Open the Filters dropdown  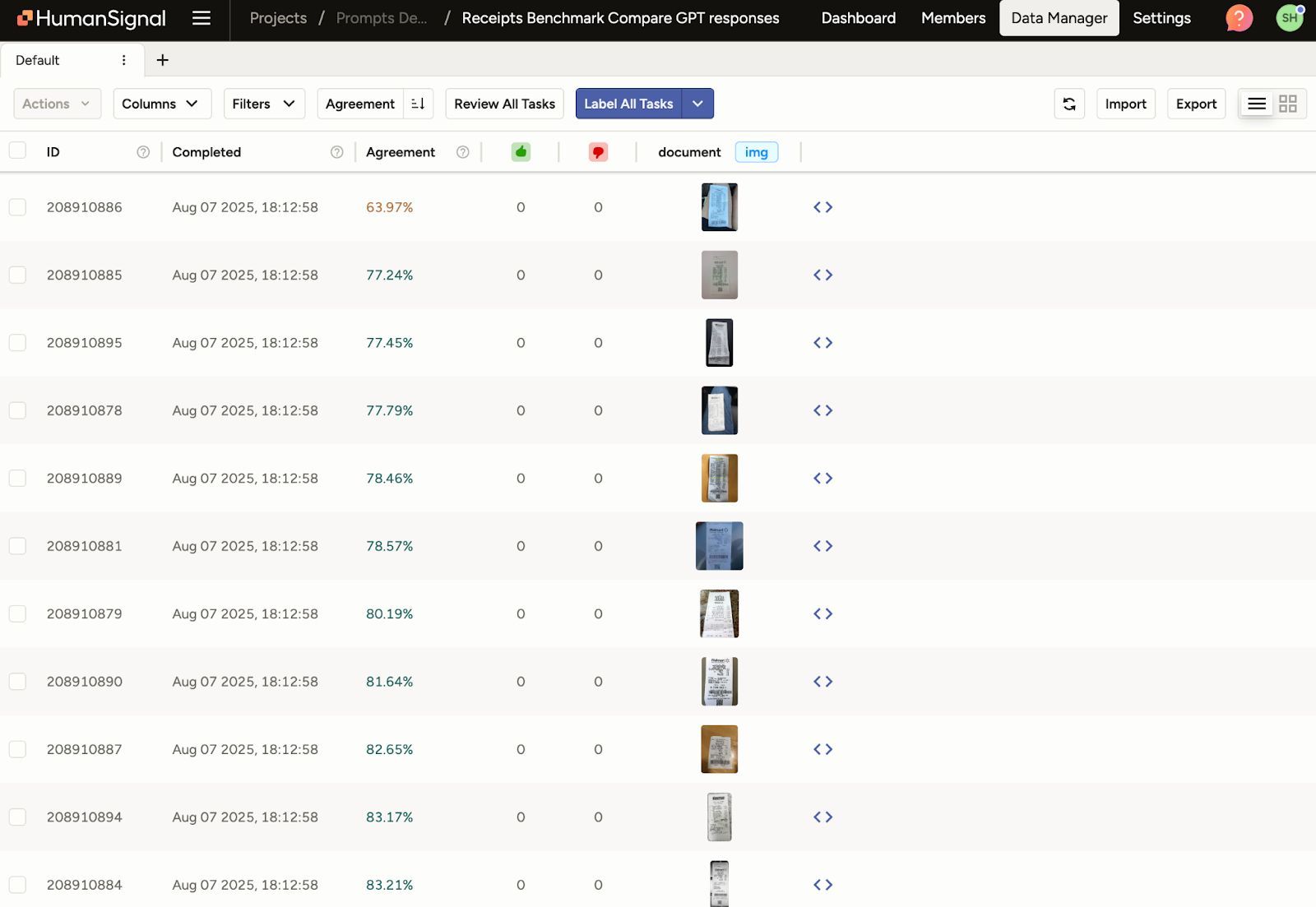[x=264, y=104]
